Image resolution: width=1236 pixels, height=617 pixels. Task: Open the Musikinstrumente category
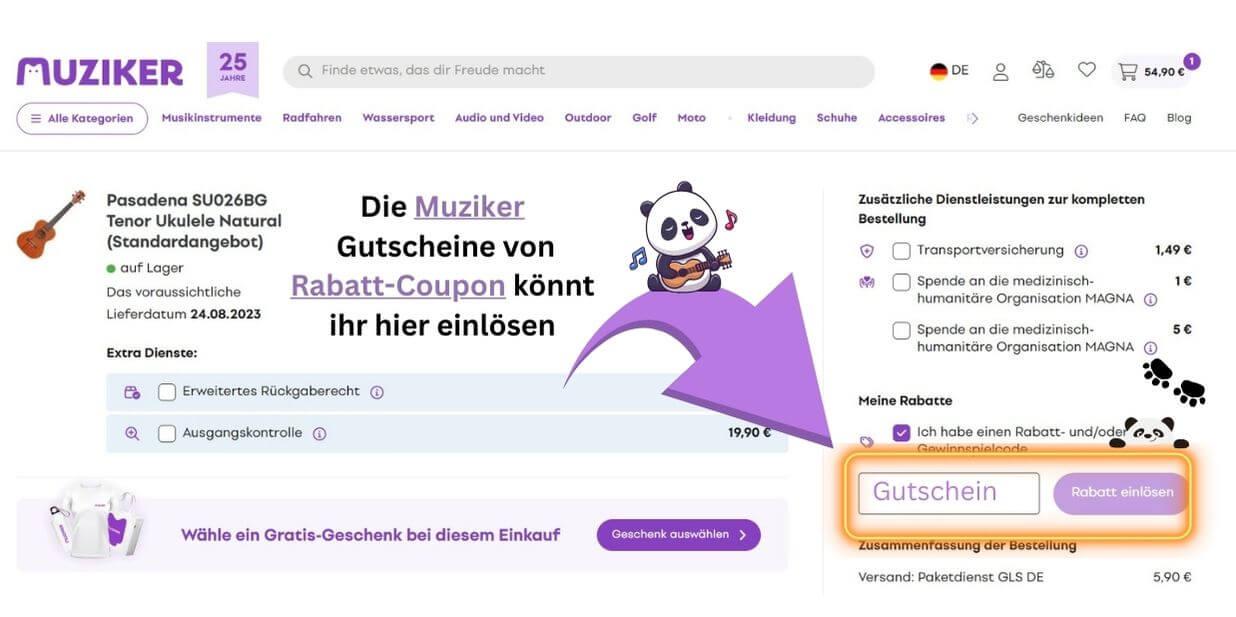coord(211,118)
